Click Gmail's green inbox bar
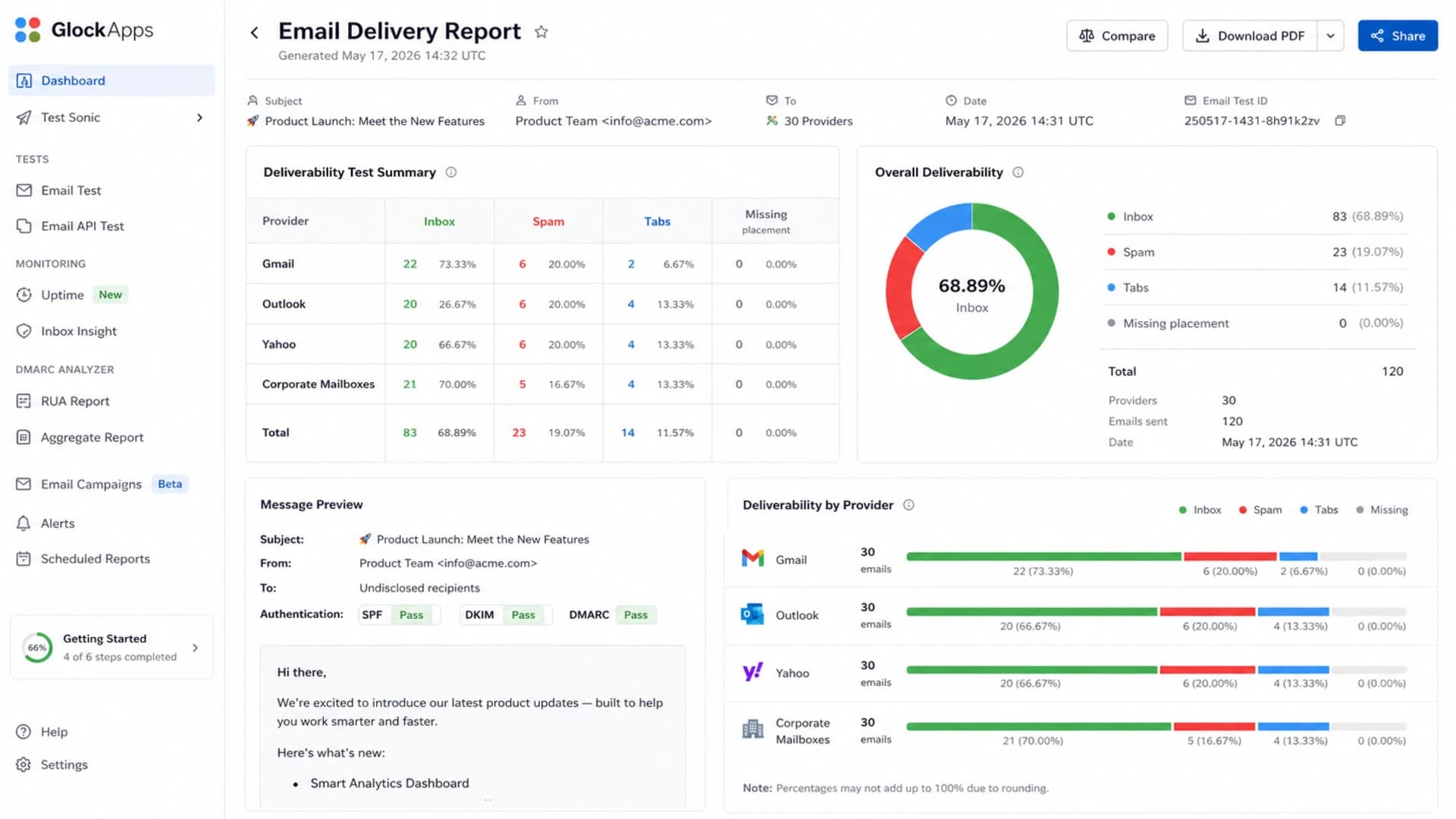The image size is (1456, 819). 1043,557
